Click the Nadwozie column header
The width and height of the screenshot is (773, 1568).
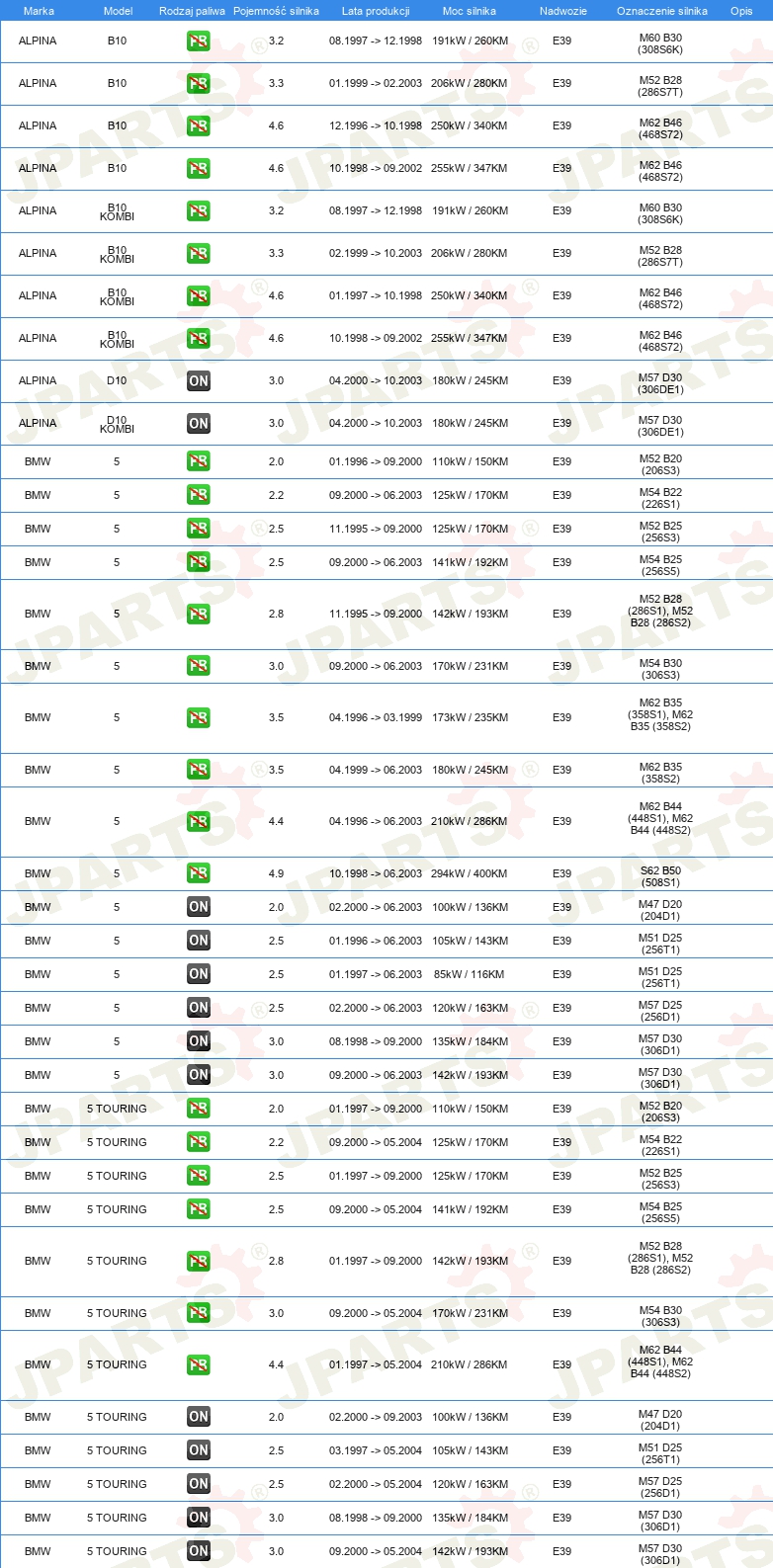(562, 11)
